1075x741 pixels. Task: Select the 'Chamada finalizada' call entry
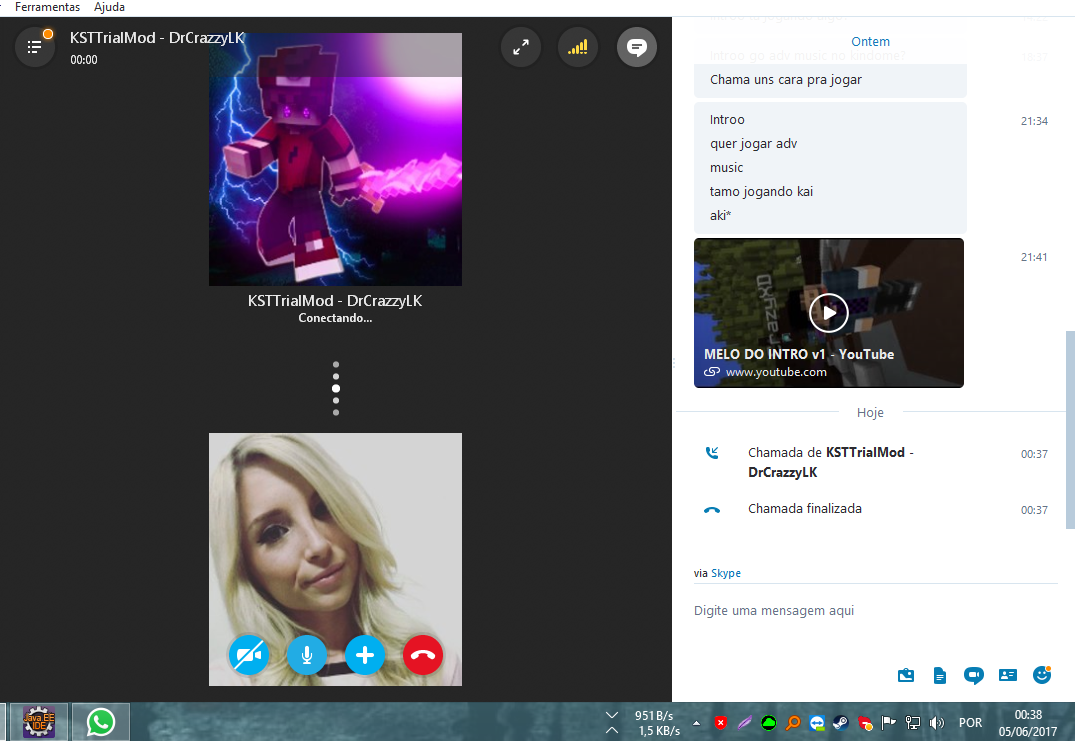click(805, 509)
